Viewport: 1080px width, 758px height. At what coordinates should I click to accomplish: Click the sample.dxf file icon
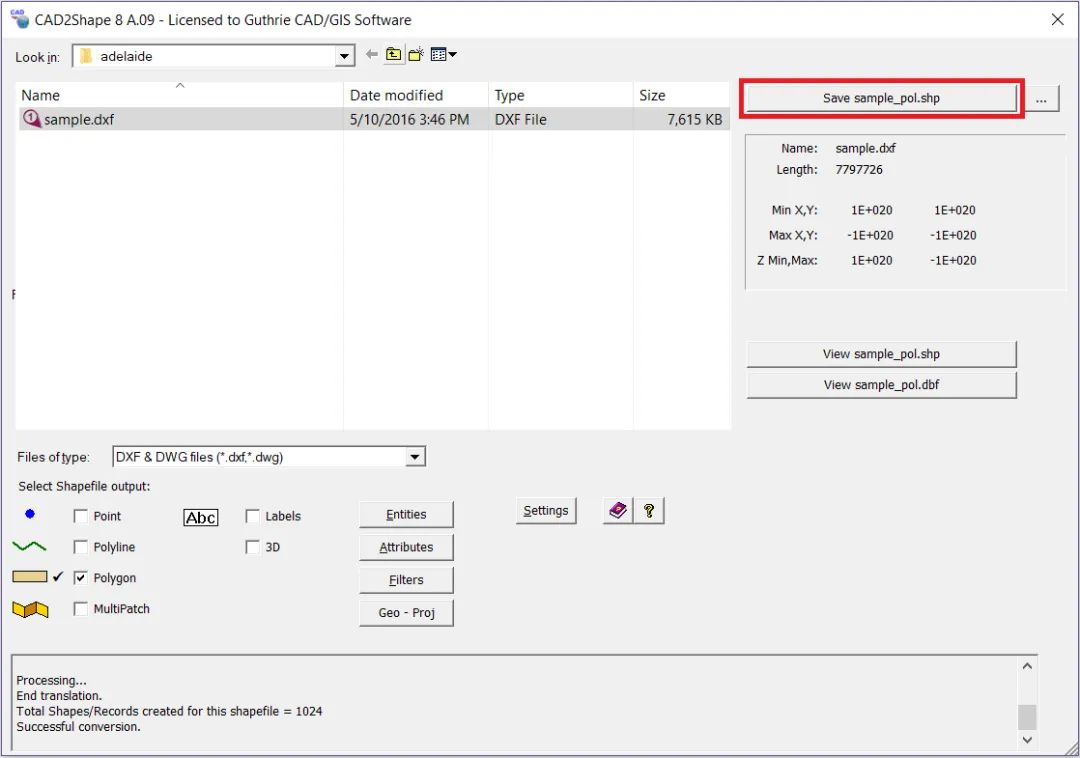[x=32, y=118]
